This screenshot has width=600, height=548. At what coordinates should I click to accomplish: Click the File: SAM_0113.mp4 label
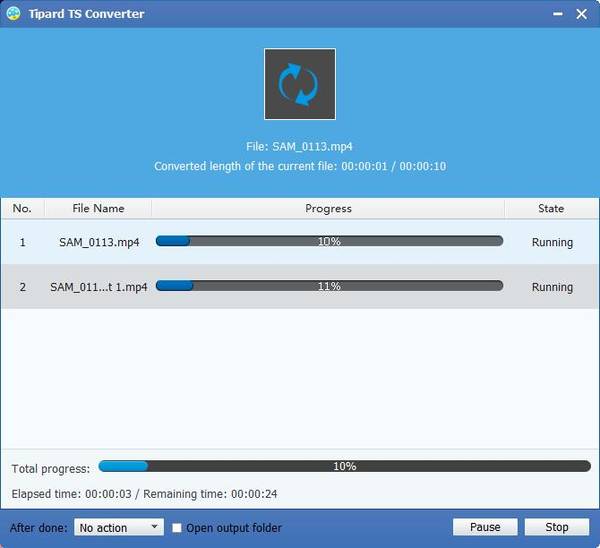[x=299, y=147]
